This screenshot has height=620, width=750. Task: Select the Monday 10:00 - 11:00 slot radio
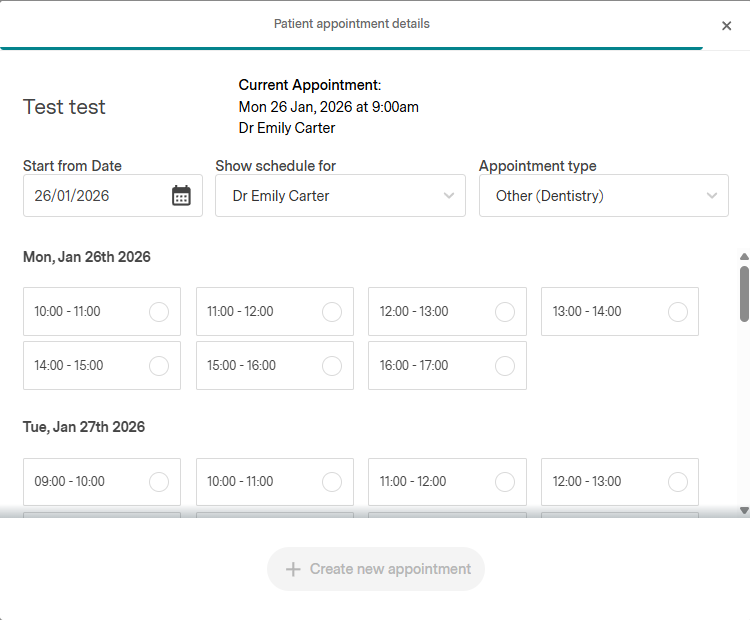[x=158, y=312]
